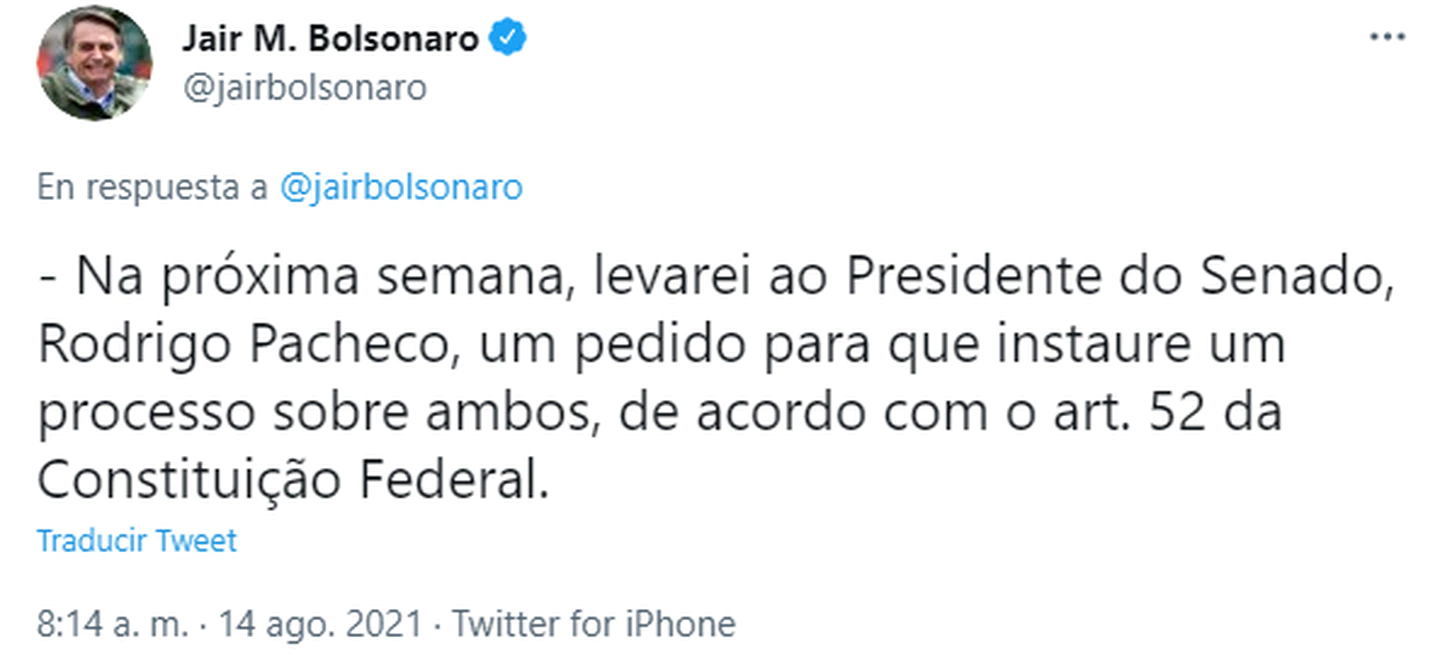
Task: Click the words "Constituição Federal"
Action: click(294, 481)
